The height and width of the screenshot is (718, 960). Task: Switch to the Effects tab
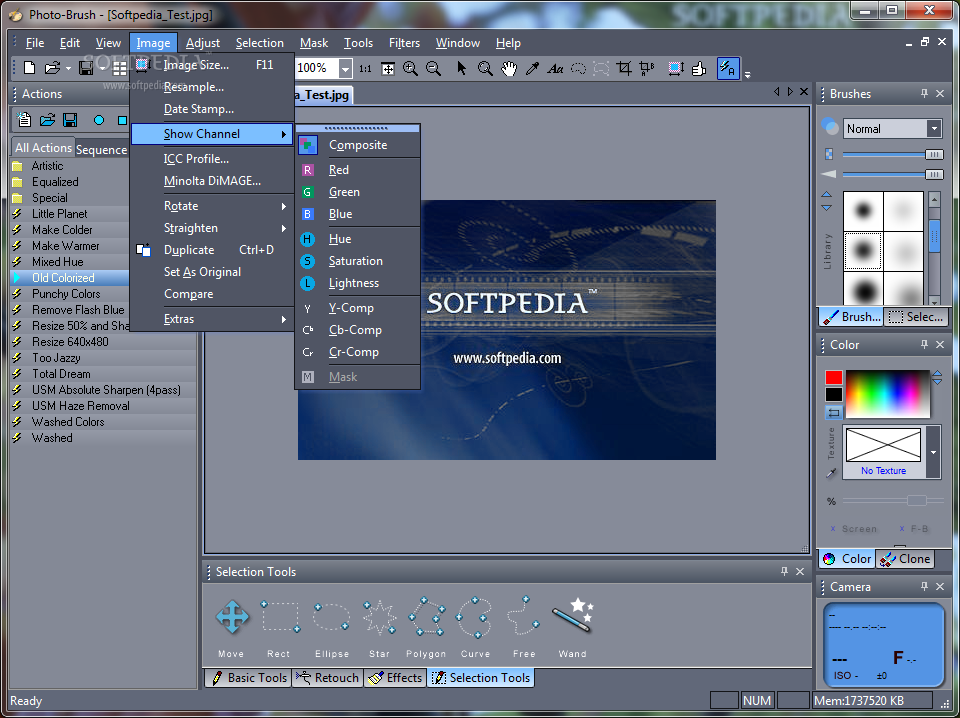tap(395, 678)
